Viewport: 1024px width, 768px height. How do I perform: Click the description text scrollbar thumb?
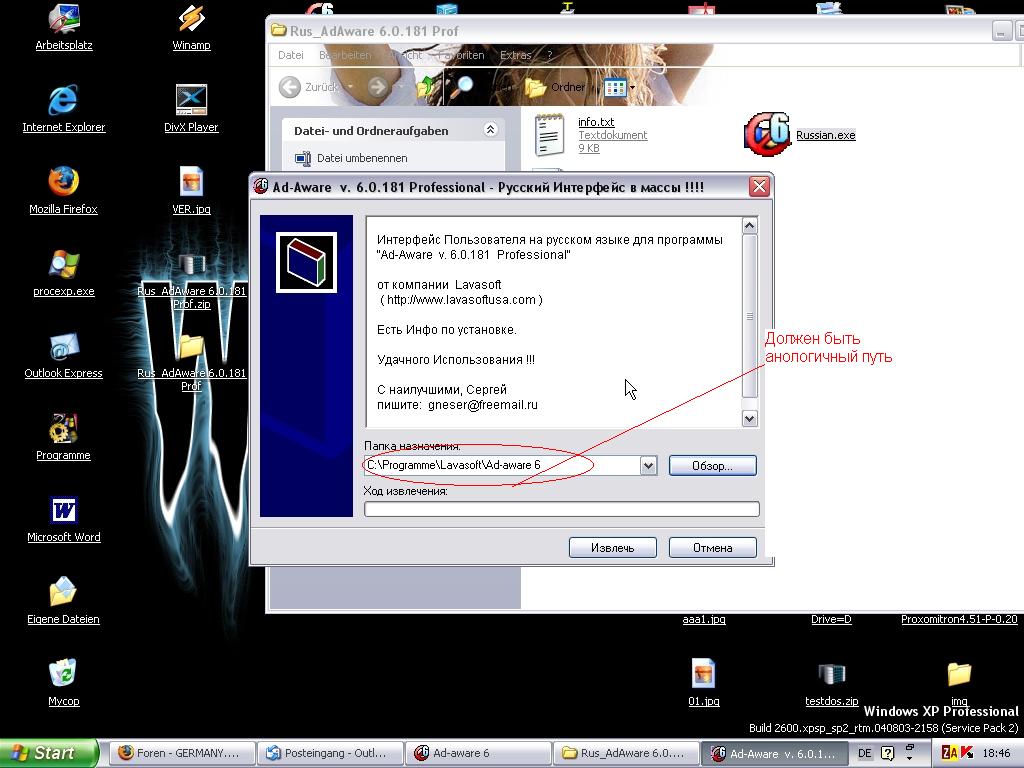pos(750,316)
